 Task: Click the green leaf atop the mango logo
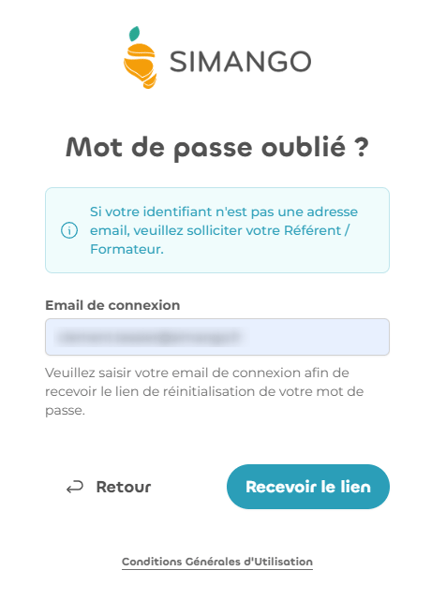(x=135, y=33)
